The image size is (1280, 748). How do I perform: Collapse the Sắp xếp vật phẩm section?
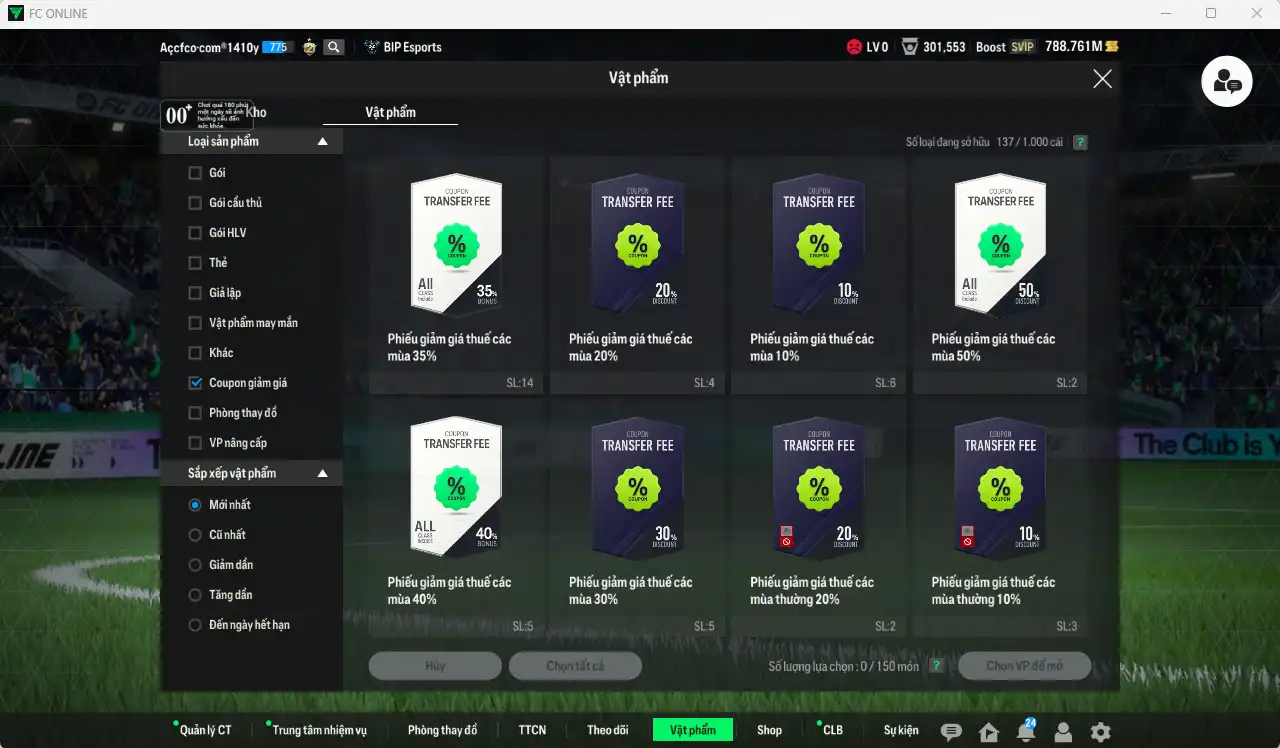point(322,474)
